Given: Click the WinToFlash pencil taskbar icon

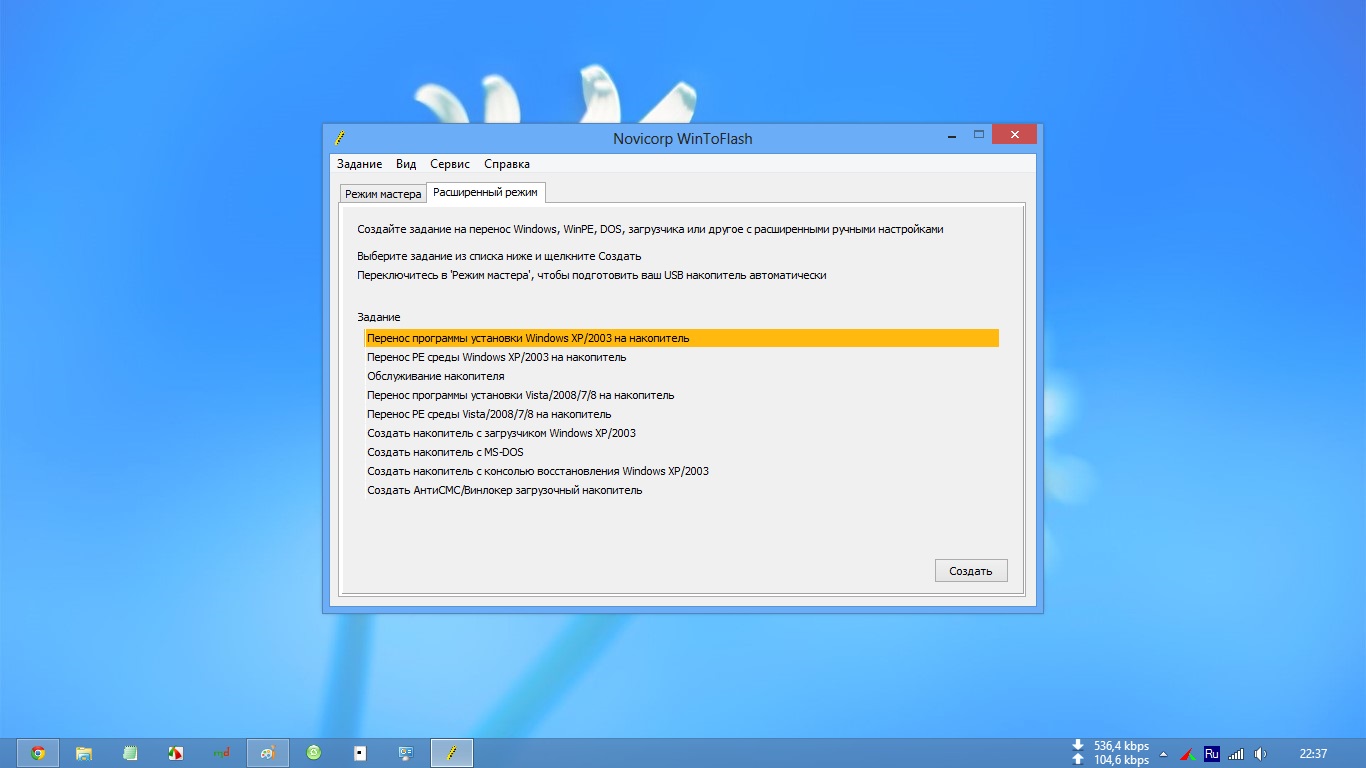Looking at the screenshot, I should pyautogui.click(x=452, y=753).
